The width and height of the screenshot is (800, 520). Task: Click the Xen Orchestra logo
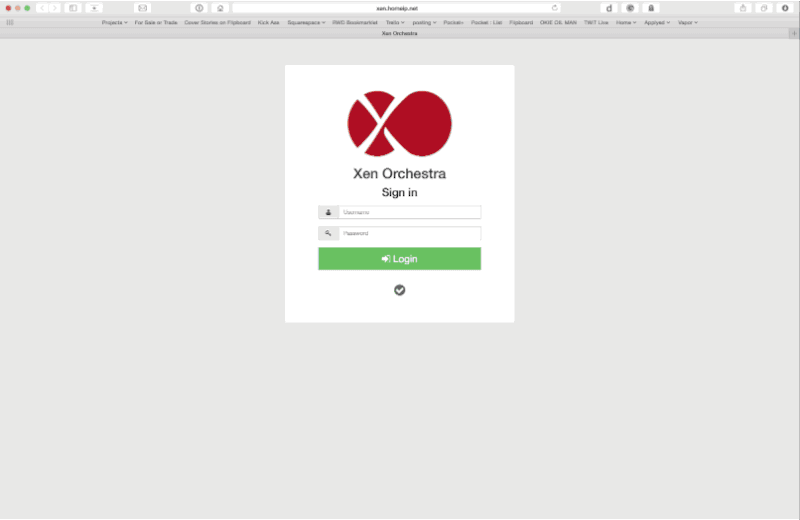(399, 123)
